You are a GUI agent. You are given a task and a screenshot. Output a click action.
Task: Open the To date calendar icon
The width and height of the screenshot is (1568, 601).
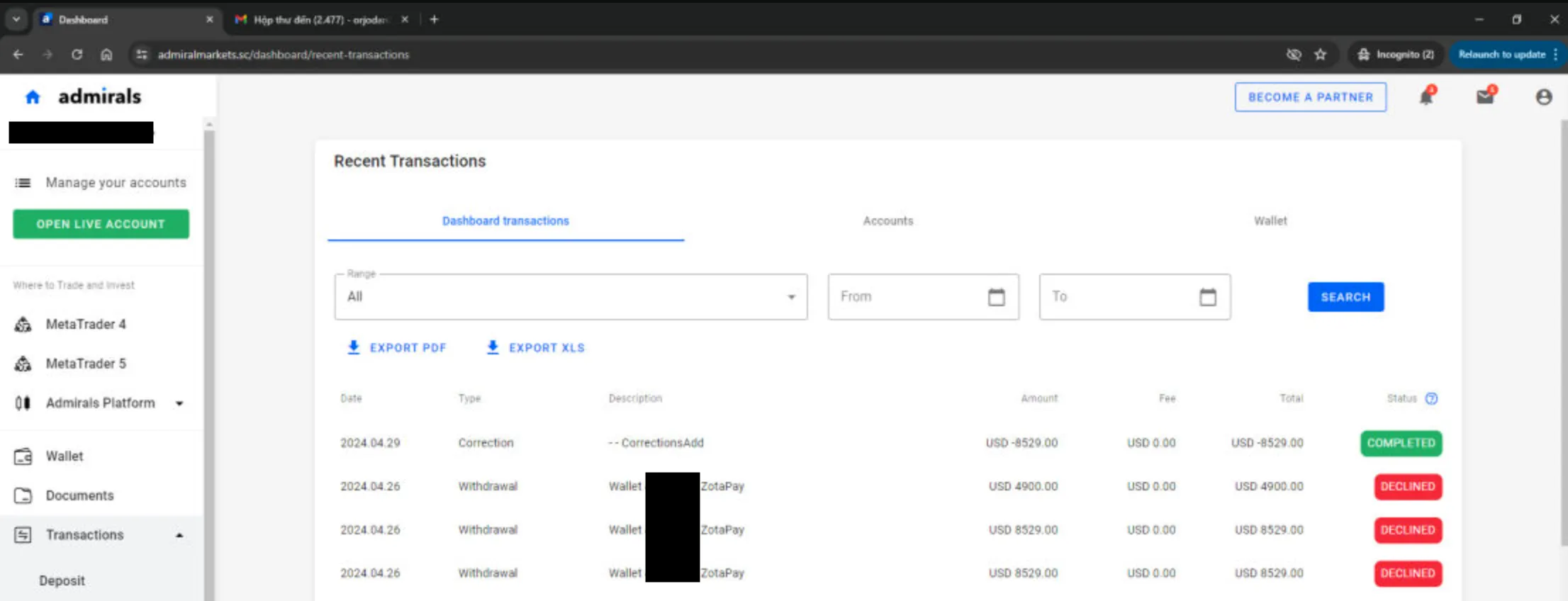click(x=1208, y=297)
